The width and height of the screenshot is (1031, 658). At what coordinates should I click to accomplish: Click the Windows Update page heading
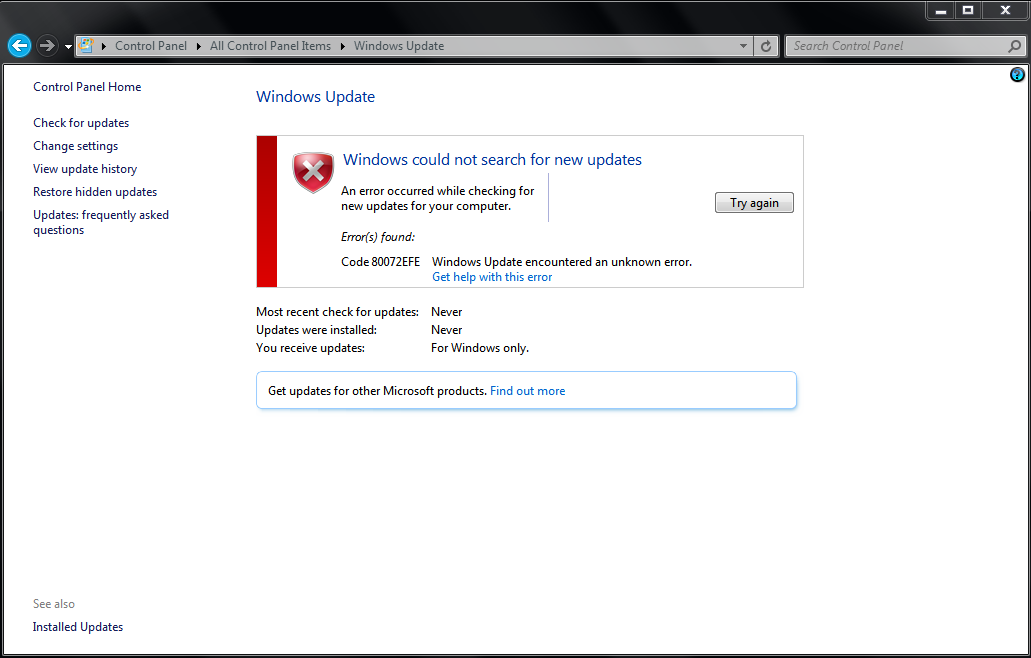click(316, 97)
